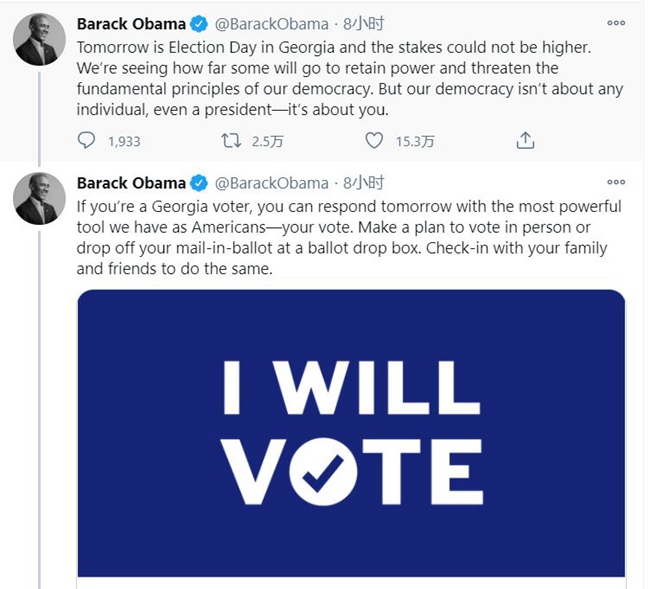Click the 15.3万 like count

tap(414, 142)
